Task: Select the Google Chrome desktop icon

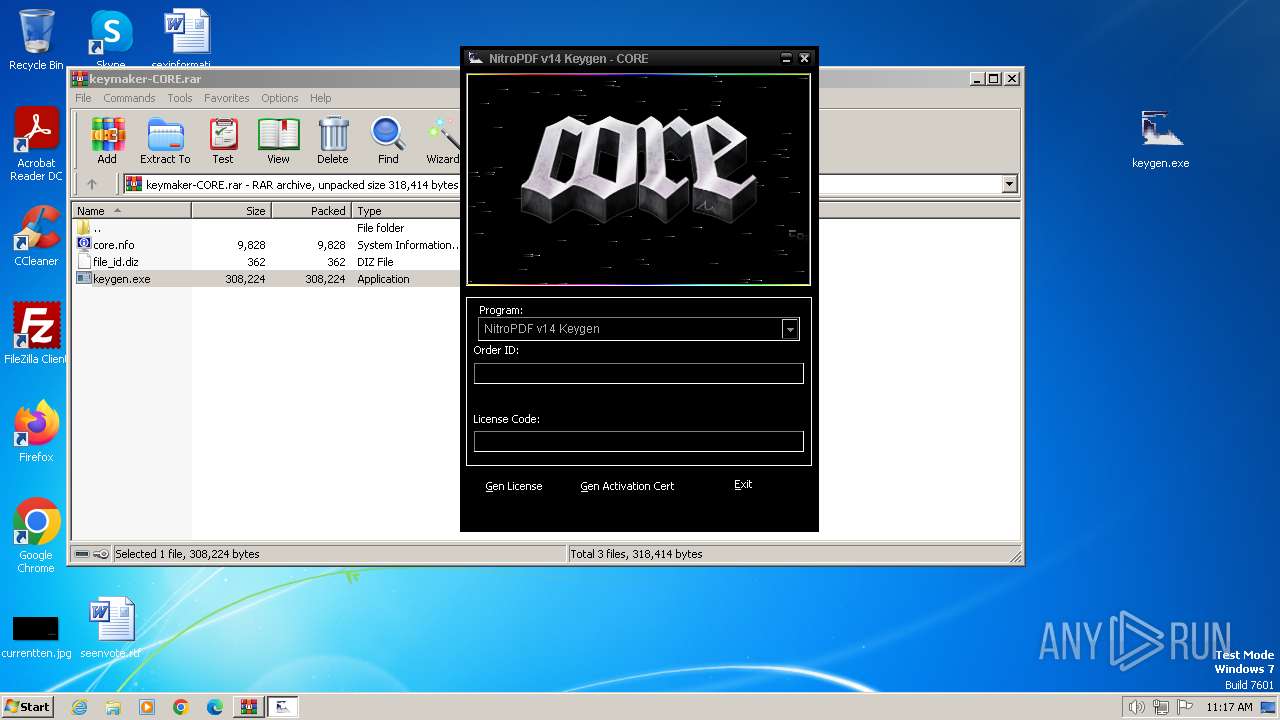Action: pyautogui.click(x=36, y=535)
